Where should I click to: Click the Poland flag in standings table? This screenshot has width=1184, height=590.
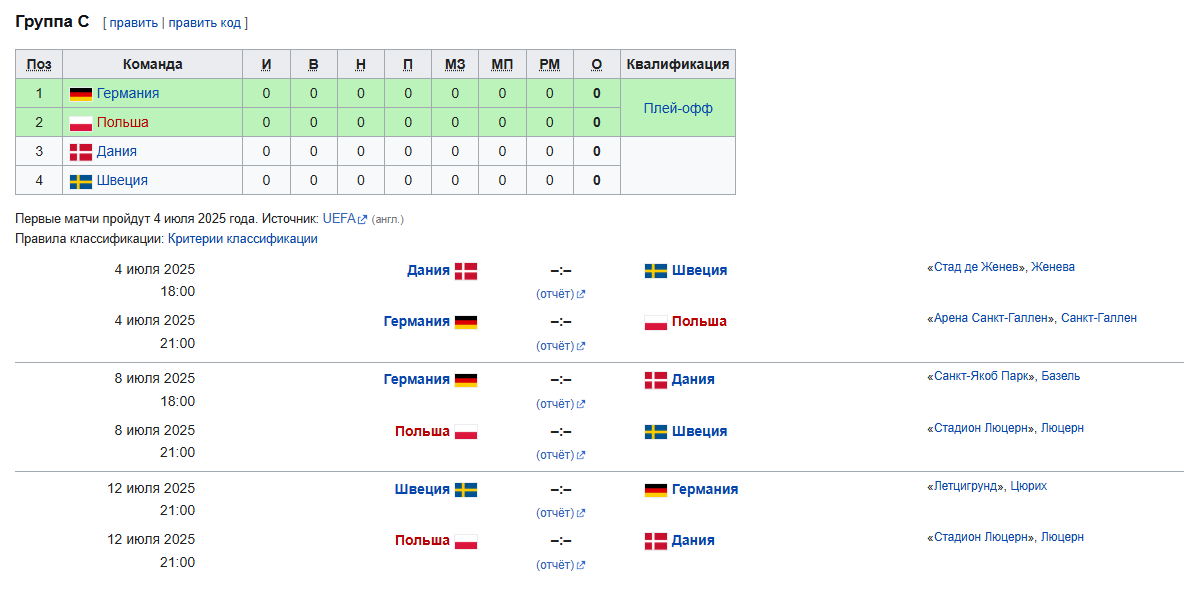[x=81, y=123]
